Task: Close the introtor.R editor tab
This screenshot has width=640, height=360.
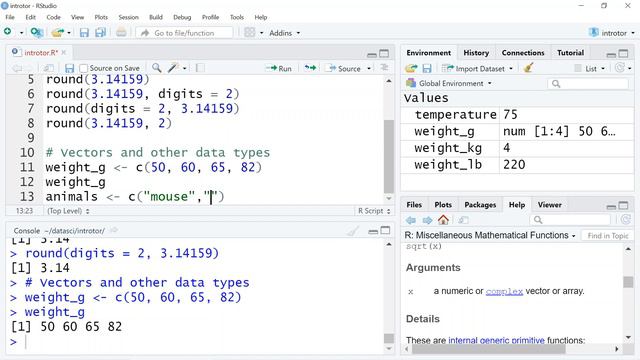Action: [64, 52]
